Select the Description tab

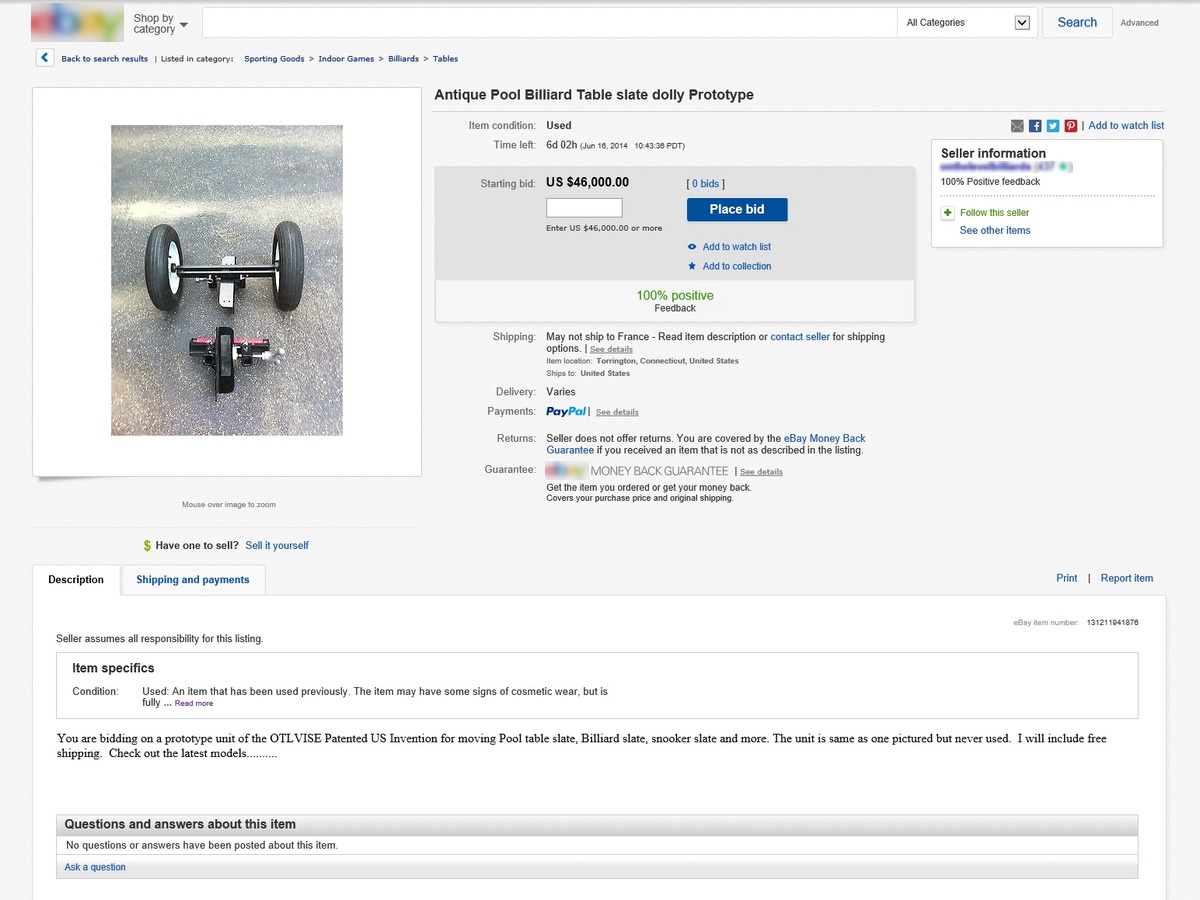point(76,580)
